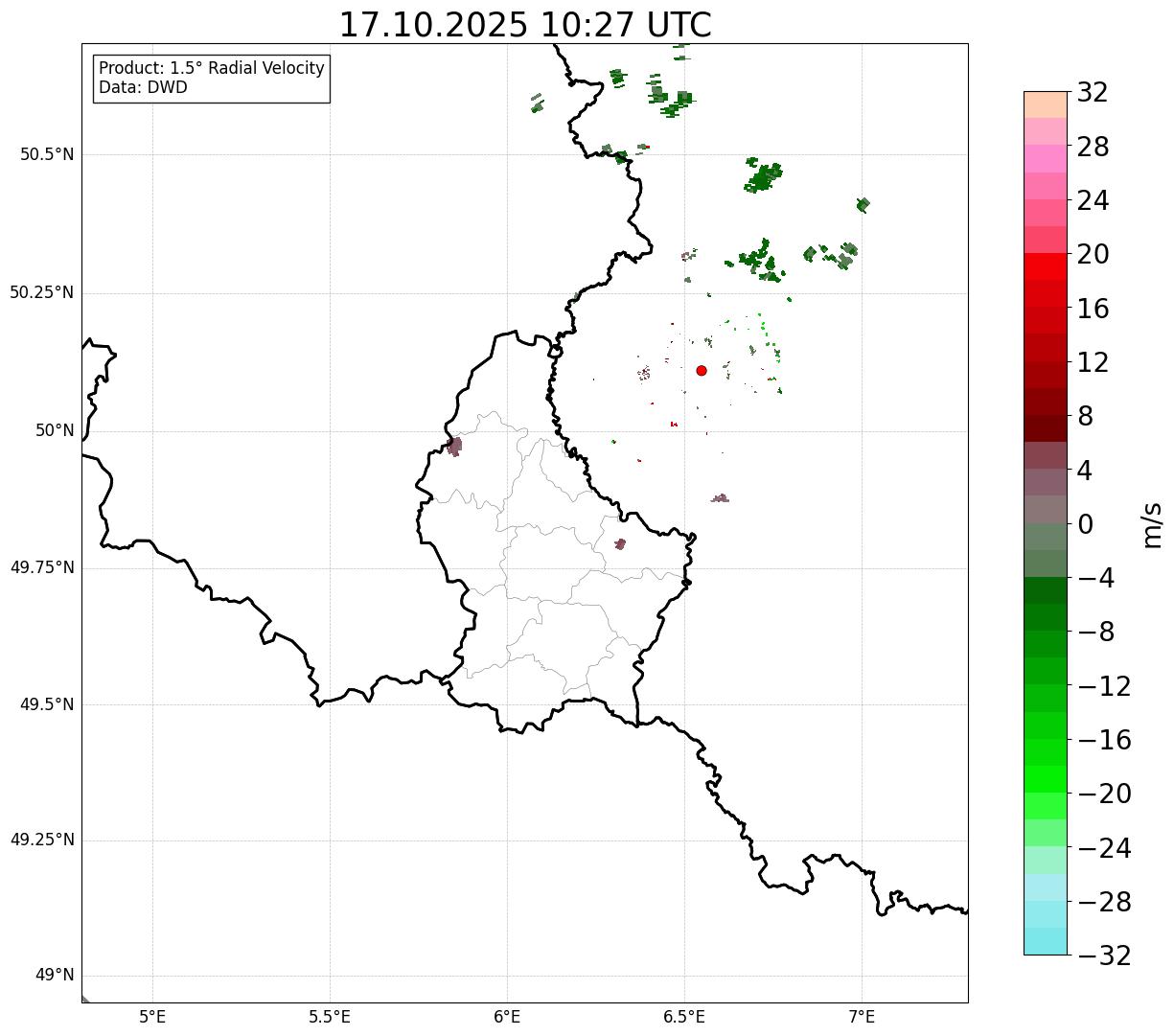Click the colorbar tick label 8
Image resolution: width=1174 pixels, height=1036 pixels.
1085,416
